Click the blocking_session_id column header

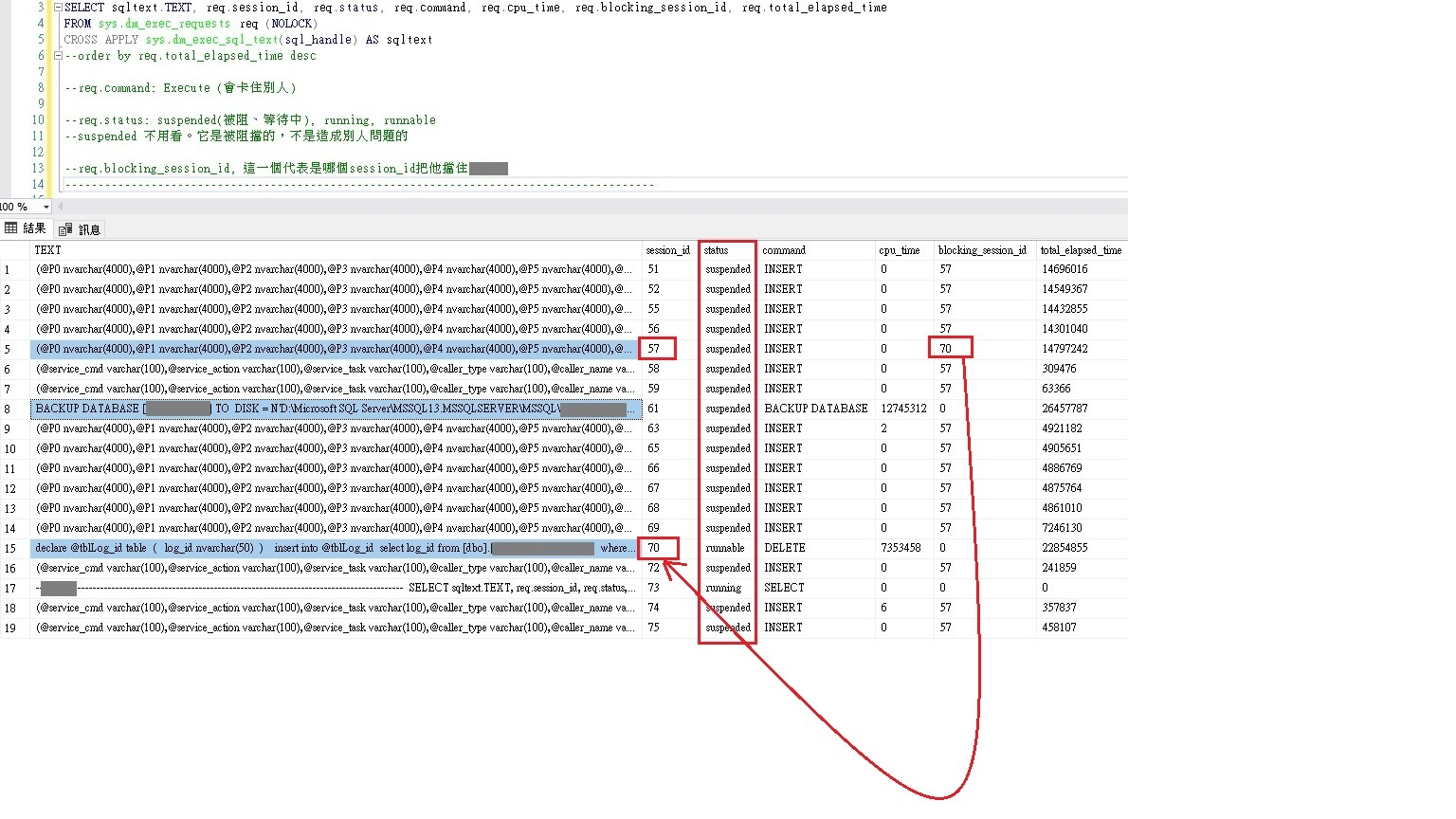982,249
